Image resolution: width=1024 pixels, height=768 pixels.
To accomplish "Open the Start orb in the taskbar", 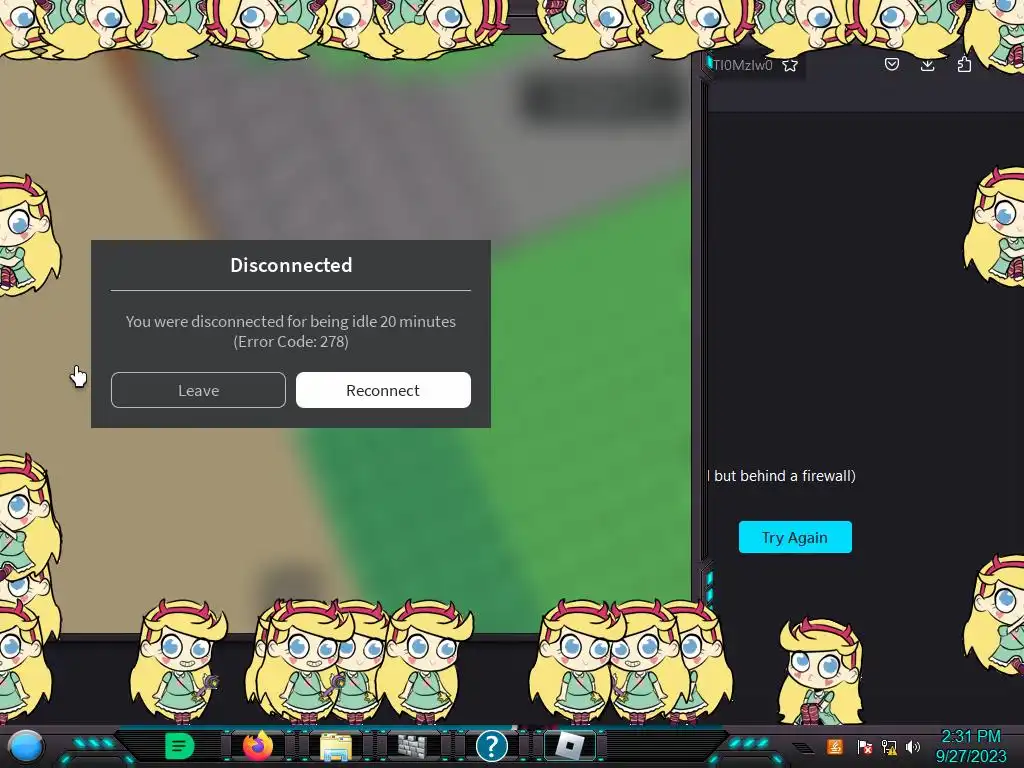I will [26, 747].
